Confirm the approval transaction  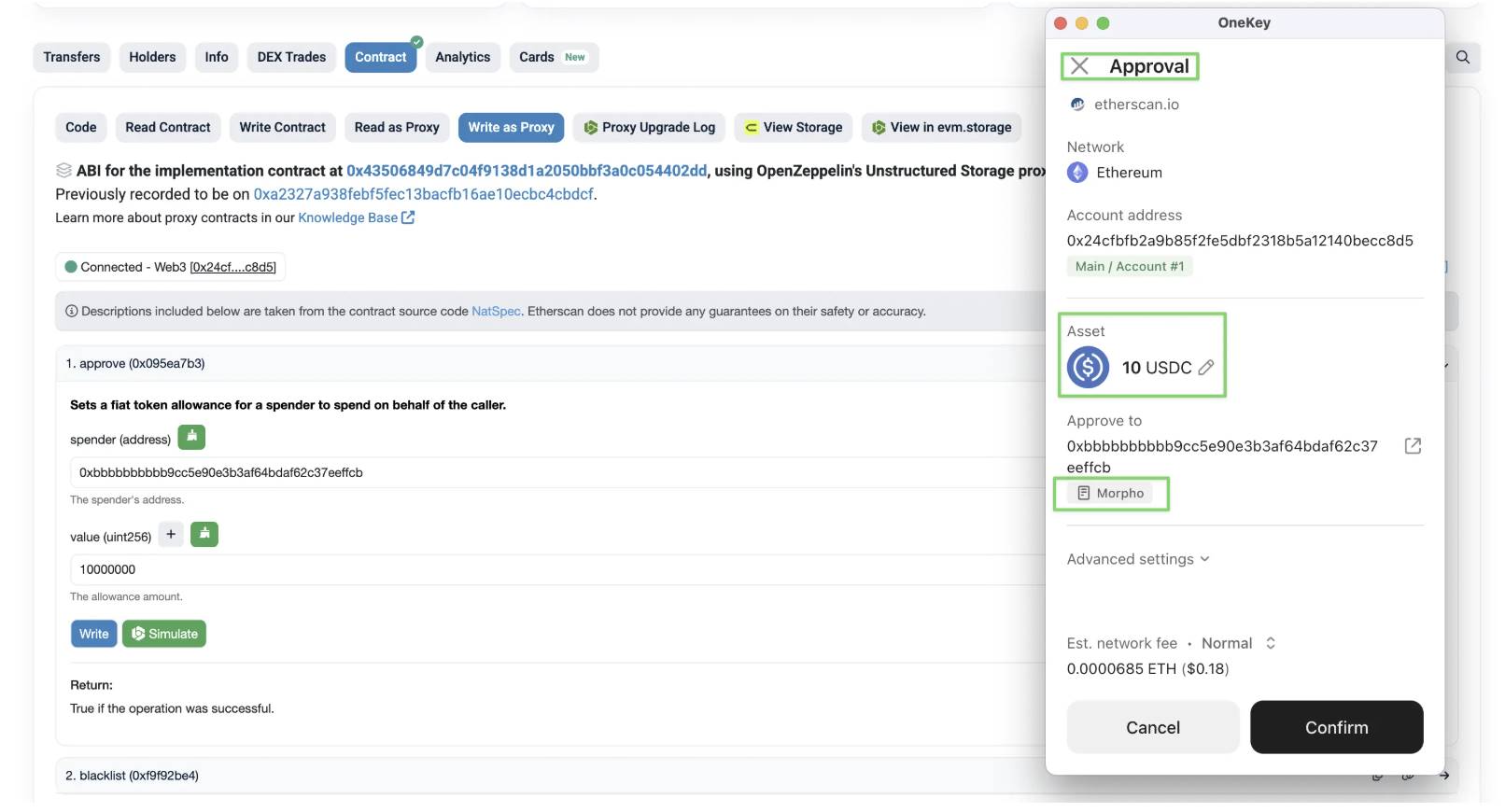[1336, 727]
